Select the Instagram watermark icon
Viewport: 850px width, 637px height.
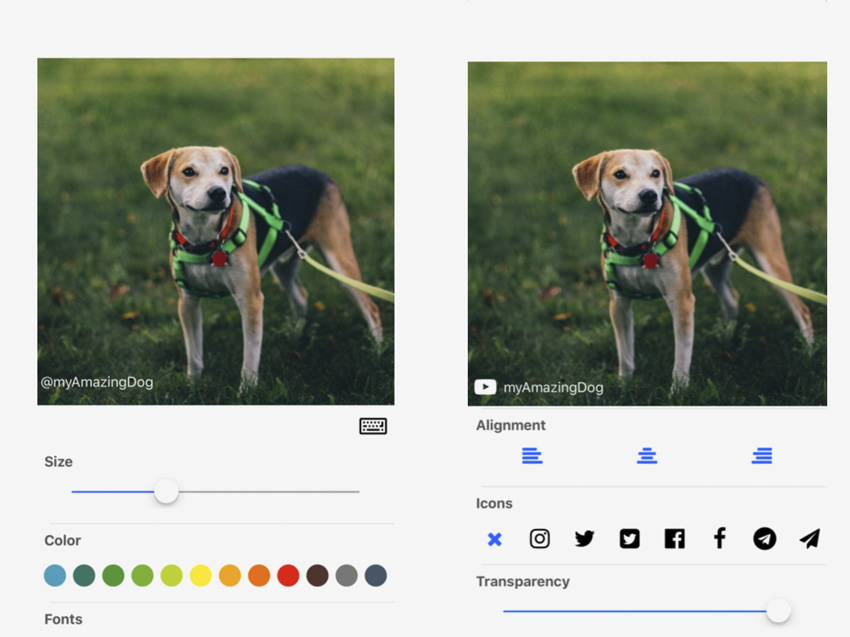[x=539, y=539]
